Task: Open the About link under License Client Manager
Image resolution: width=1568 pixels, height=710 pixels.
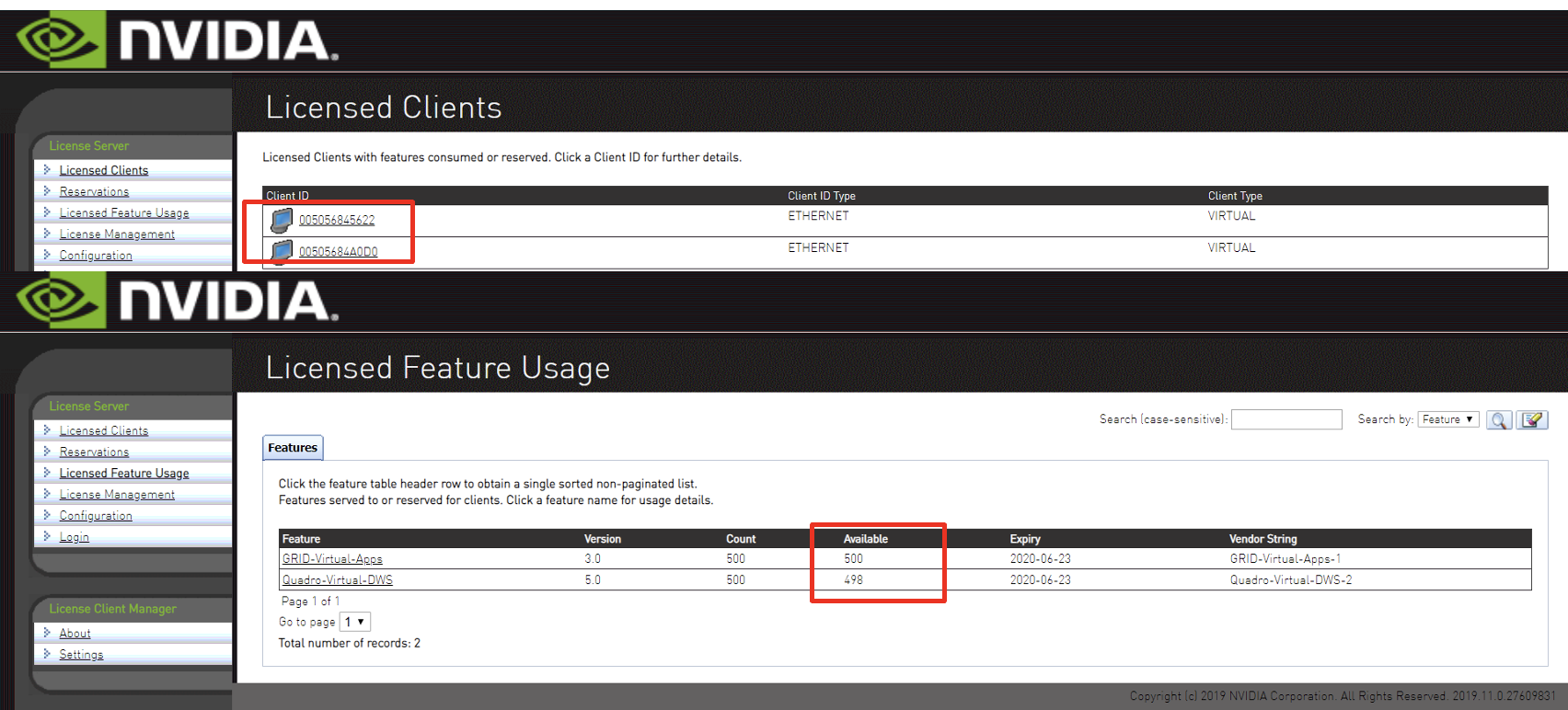Action: [x=75, y=633]
